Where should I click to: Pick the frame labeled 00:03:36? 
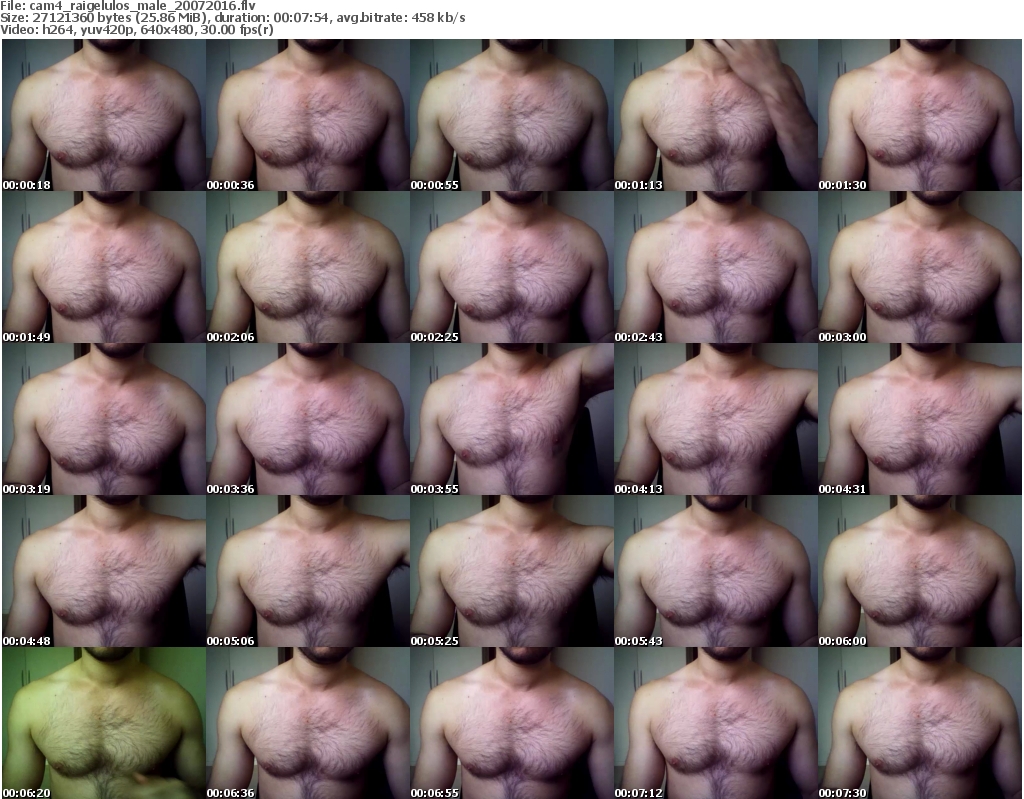pyautogui.click(x=308, y=419)
